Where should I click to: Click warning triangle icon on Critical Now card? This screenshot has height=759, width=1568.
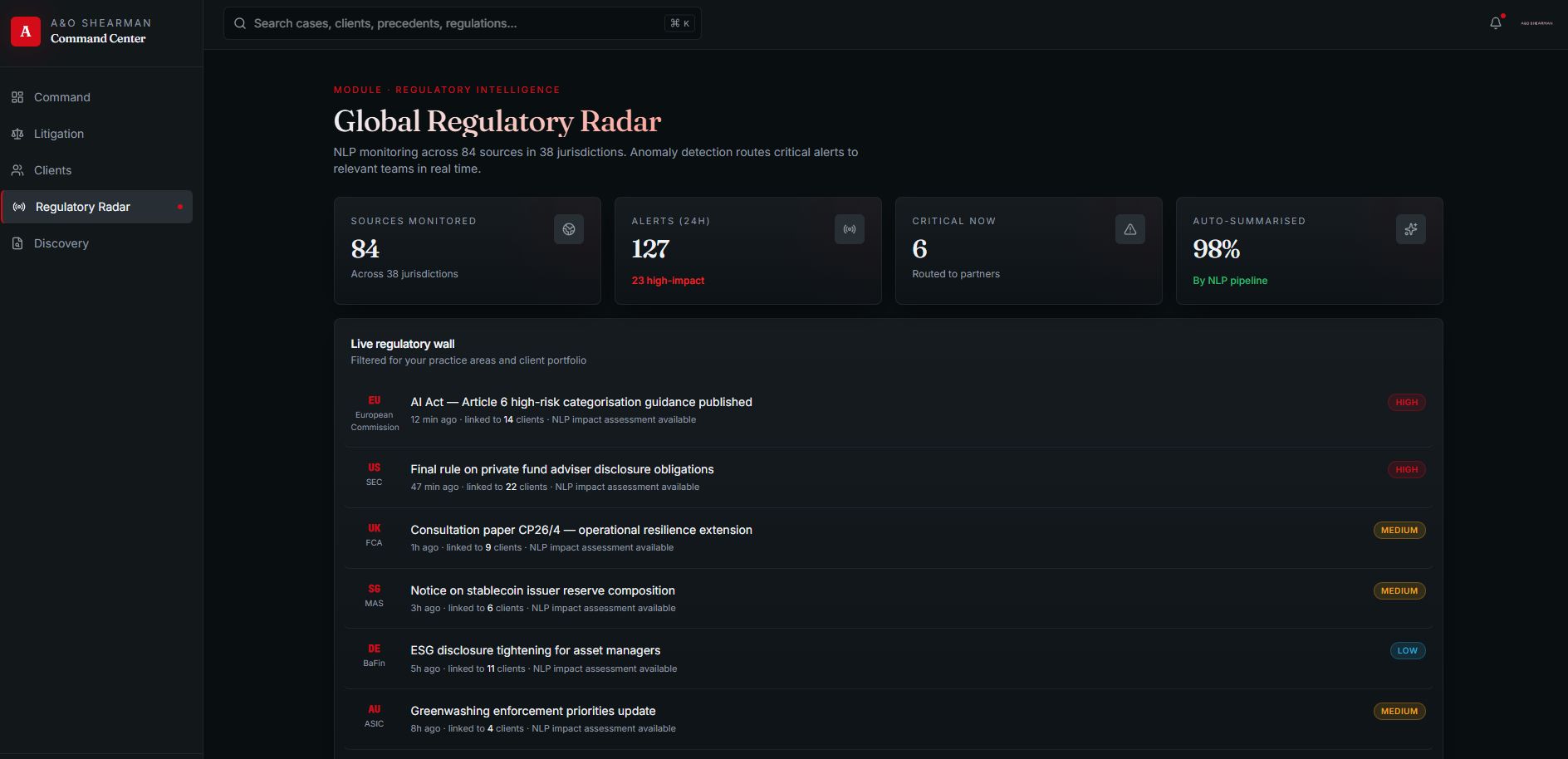pyautogui.click(x=1130, y=229)
